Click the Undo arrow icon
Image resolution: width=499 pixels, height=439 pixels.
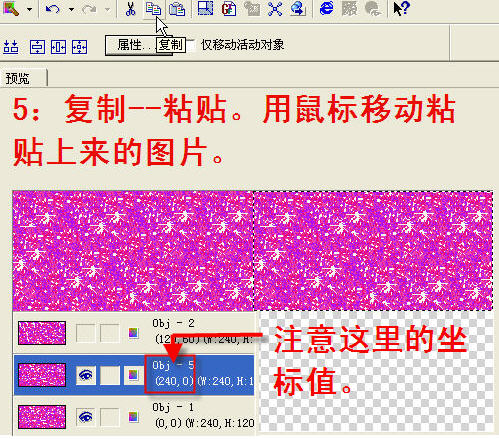(52, 9)
